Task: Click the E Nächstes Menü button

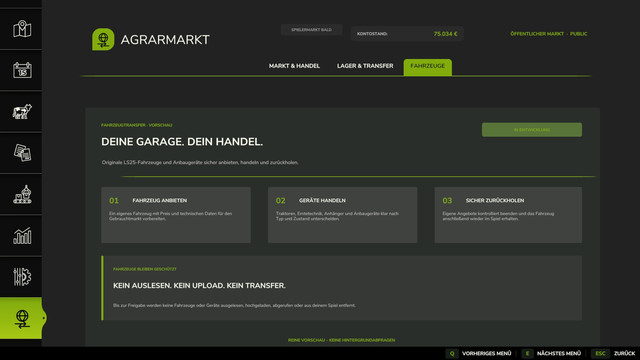Action: 551,353
